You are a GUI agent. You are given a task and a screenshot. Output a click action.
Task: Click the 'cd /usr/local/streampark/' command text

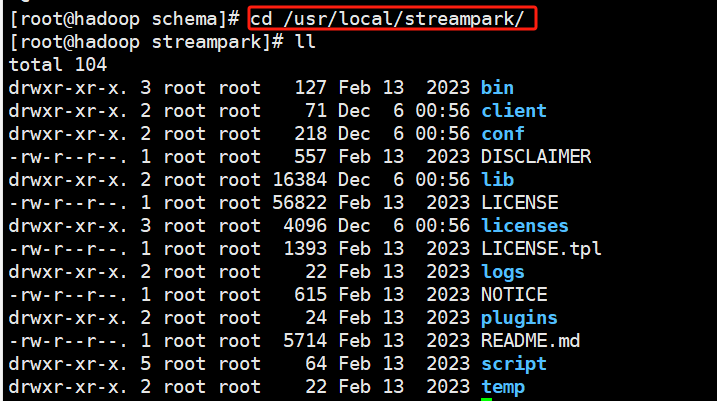click(387, 19)
